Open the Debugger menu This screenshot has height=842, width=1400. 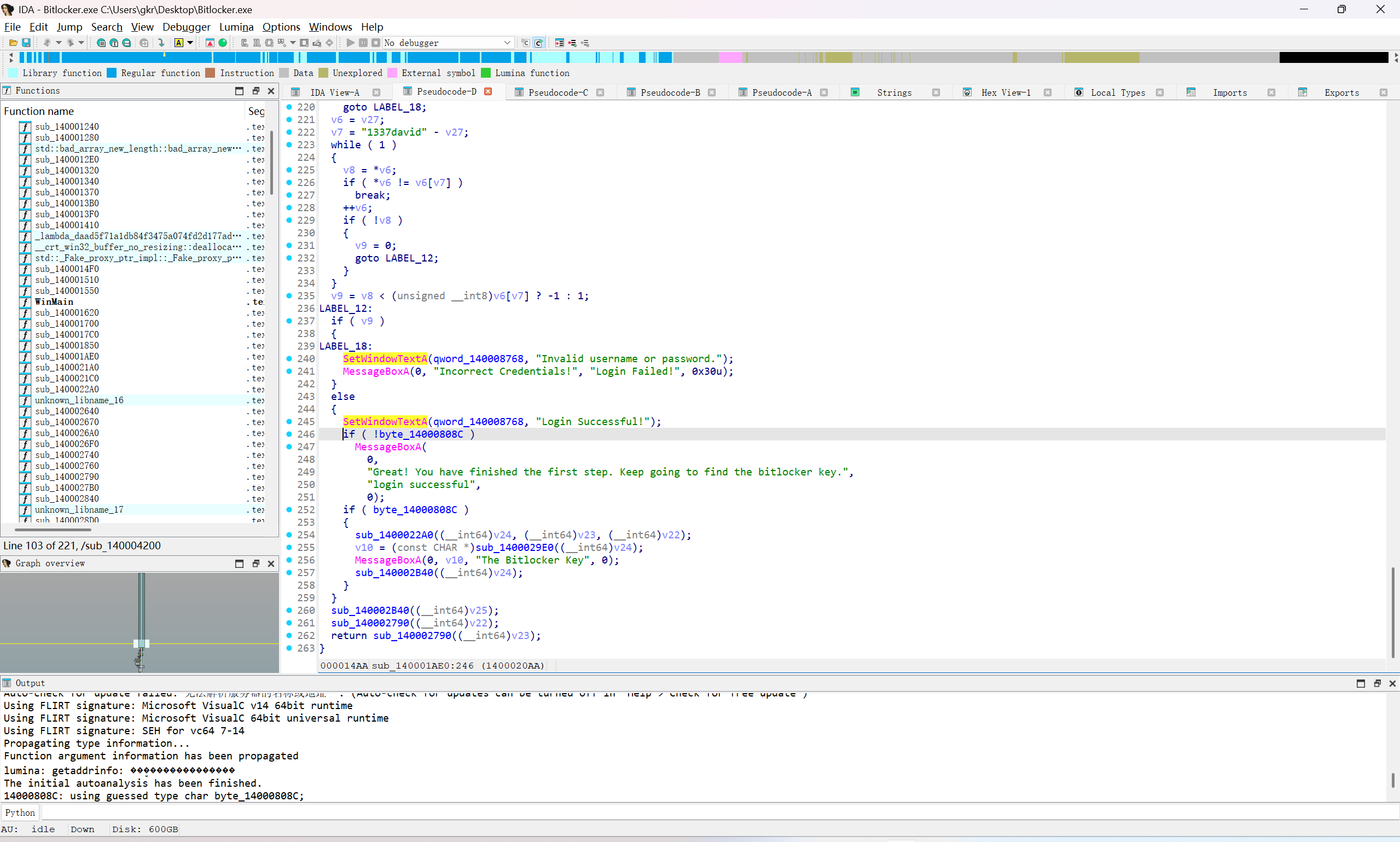tap(186, 27)
